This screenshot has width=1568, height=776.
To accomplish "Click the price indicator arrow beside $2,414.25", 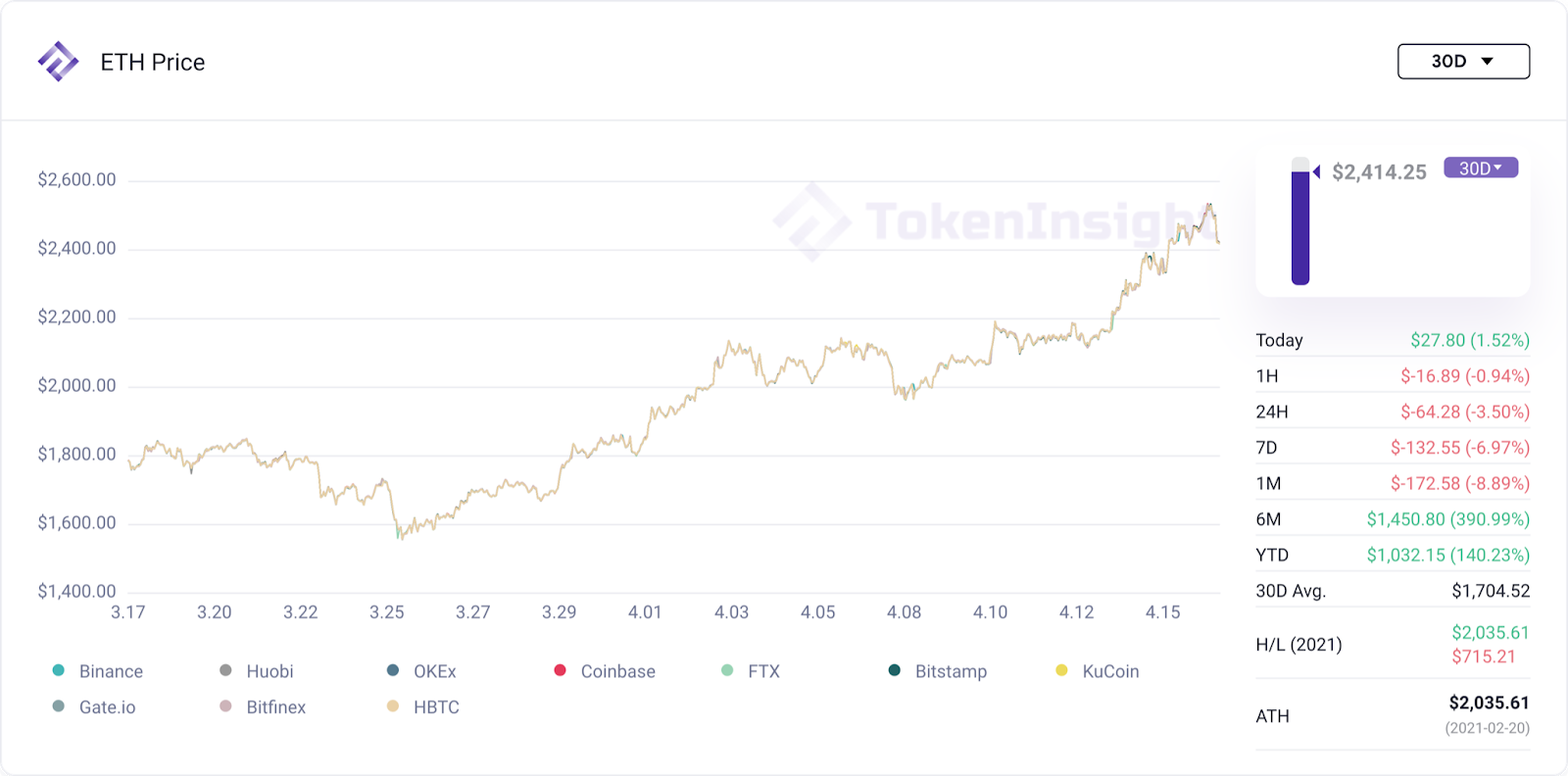I will click(1317, 171).
